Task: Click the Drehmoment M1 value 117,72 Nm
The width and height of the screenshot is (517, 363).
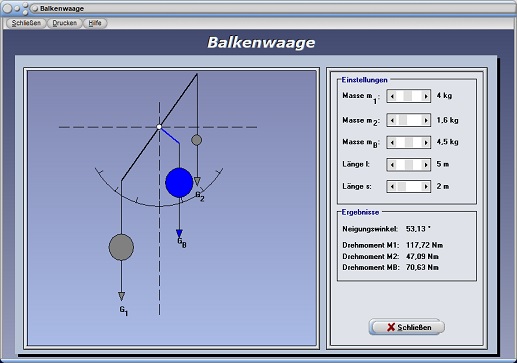Action: (424, 245)
